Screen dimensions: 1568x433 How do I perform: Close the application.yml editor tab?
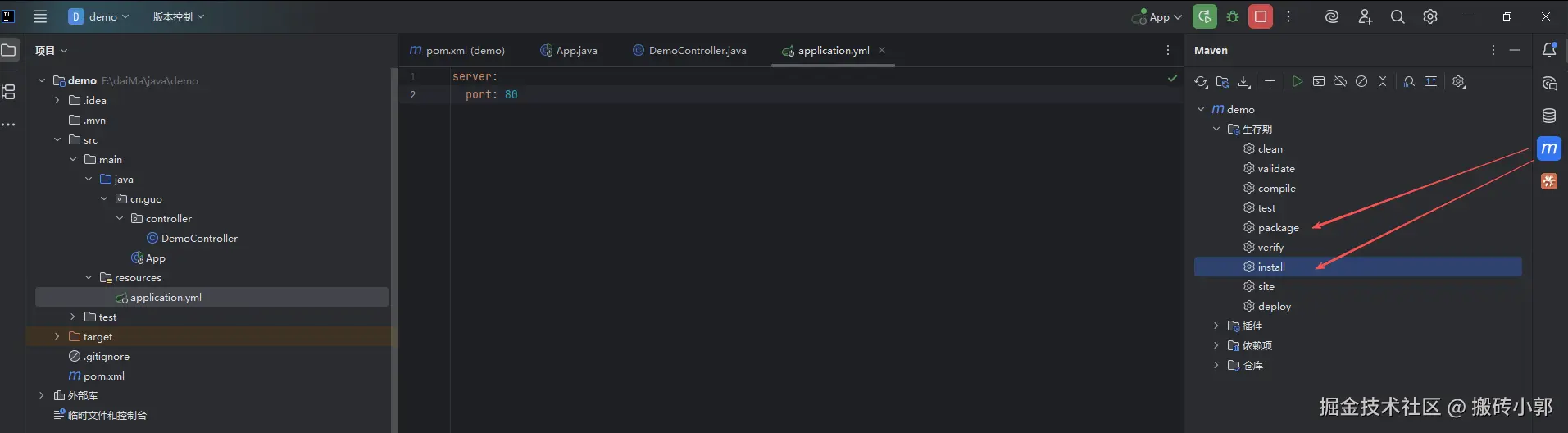point(882,50)
